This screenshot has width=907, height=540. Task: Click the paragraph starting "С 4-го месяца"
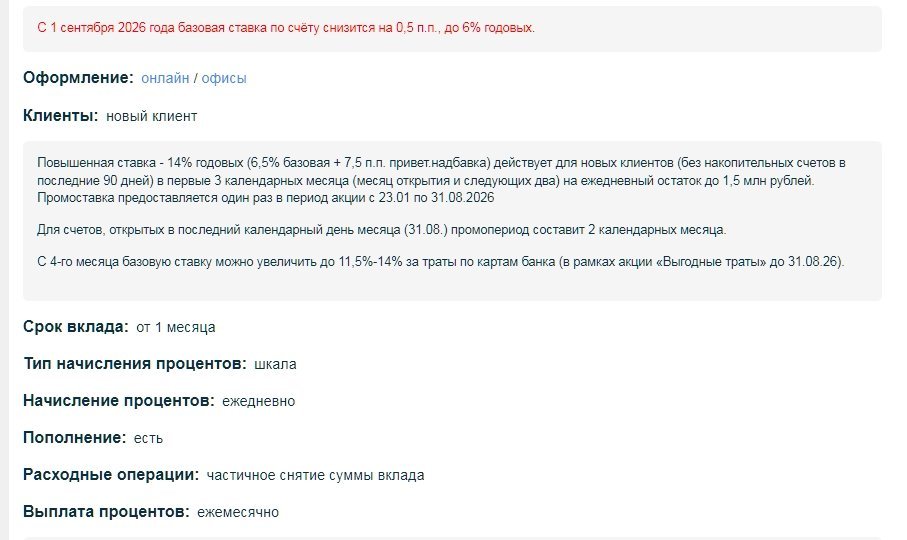click(x=441, y=261)
